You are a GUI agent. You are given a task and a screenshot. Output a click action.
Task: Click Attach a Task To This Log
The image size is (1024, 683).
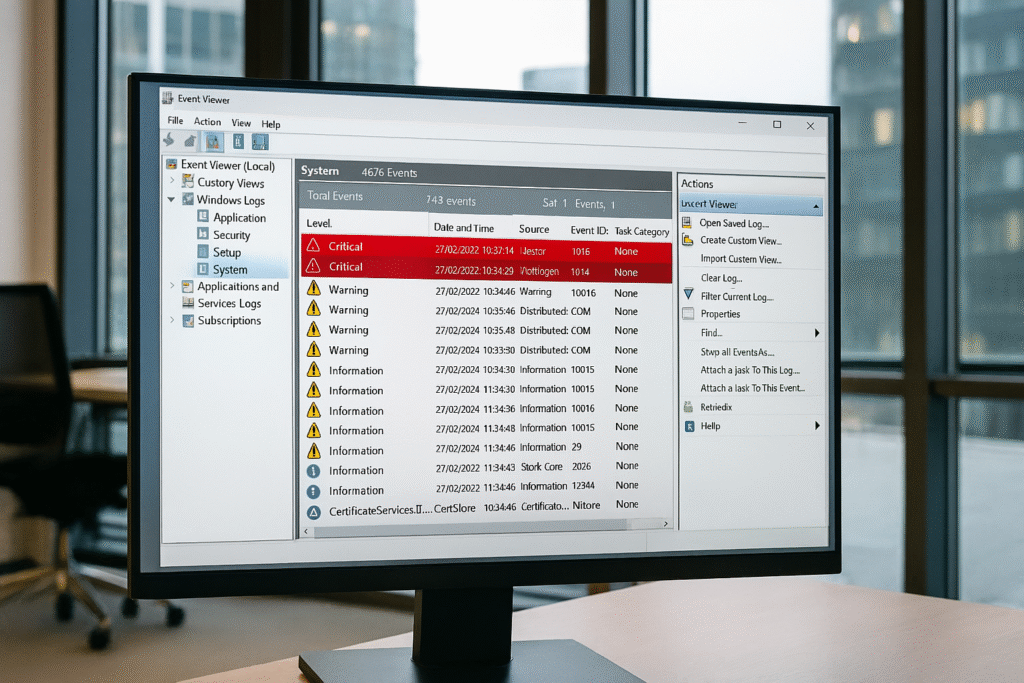point(750,370)
